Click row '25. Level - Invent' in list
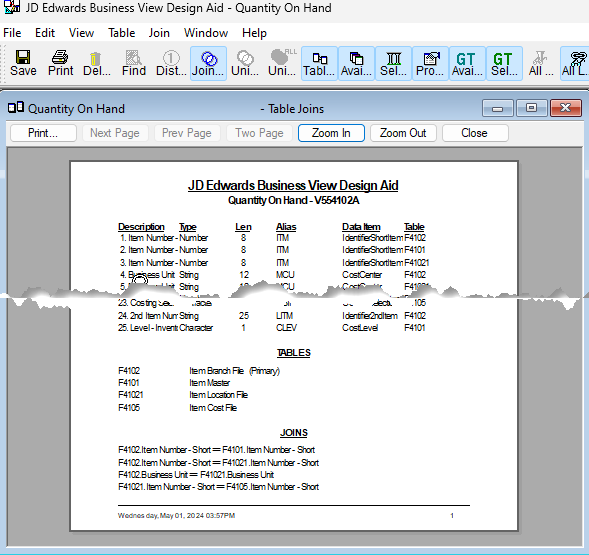The width and height of the screenshot is (589, 555). point(272,328)
